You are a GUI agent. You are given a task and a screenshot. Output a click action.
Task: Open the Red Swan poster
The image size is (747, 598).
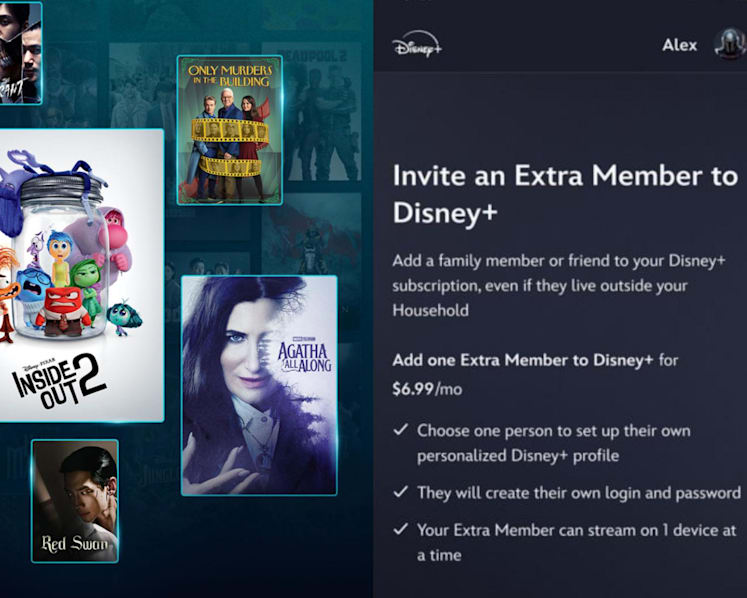click(75, 501)
